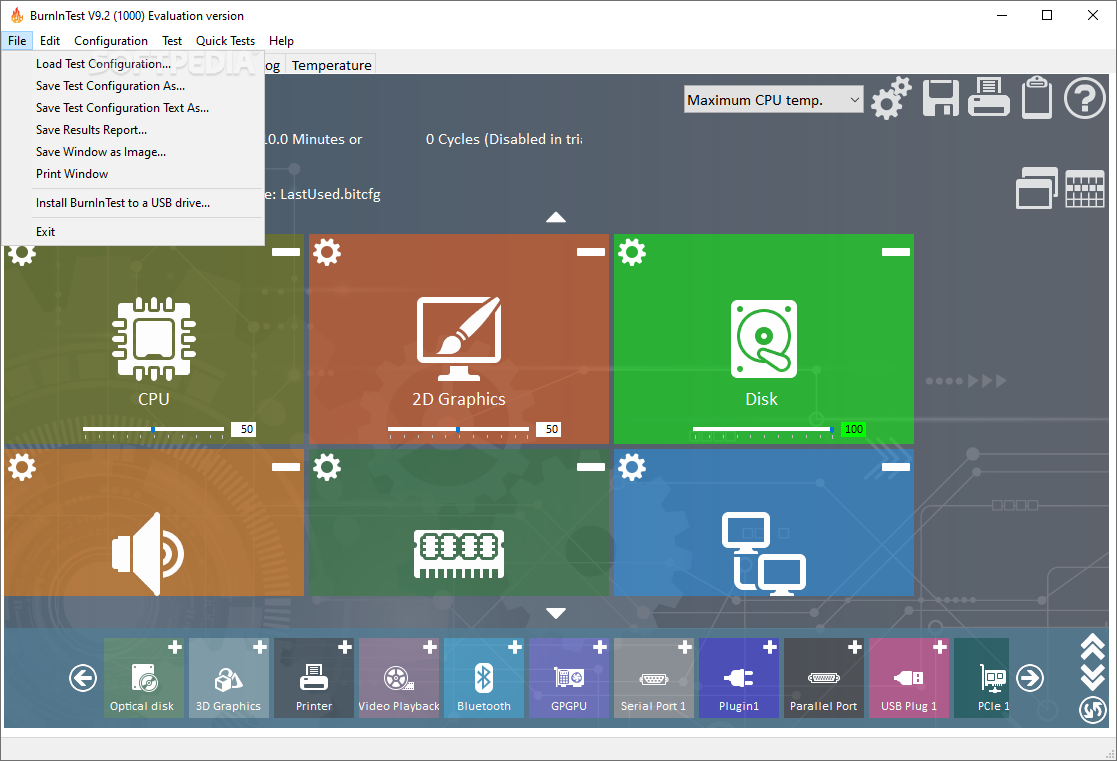
Task: Click the Disk drive tile icon
Action: tap(764, 338)
